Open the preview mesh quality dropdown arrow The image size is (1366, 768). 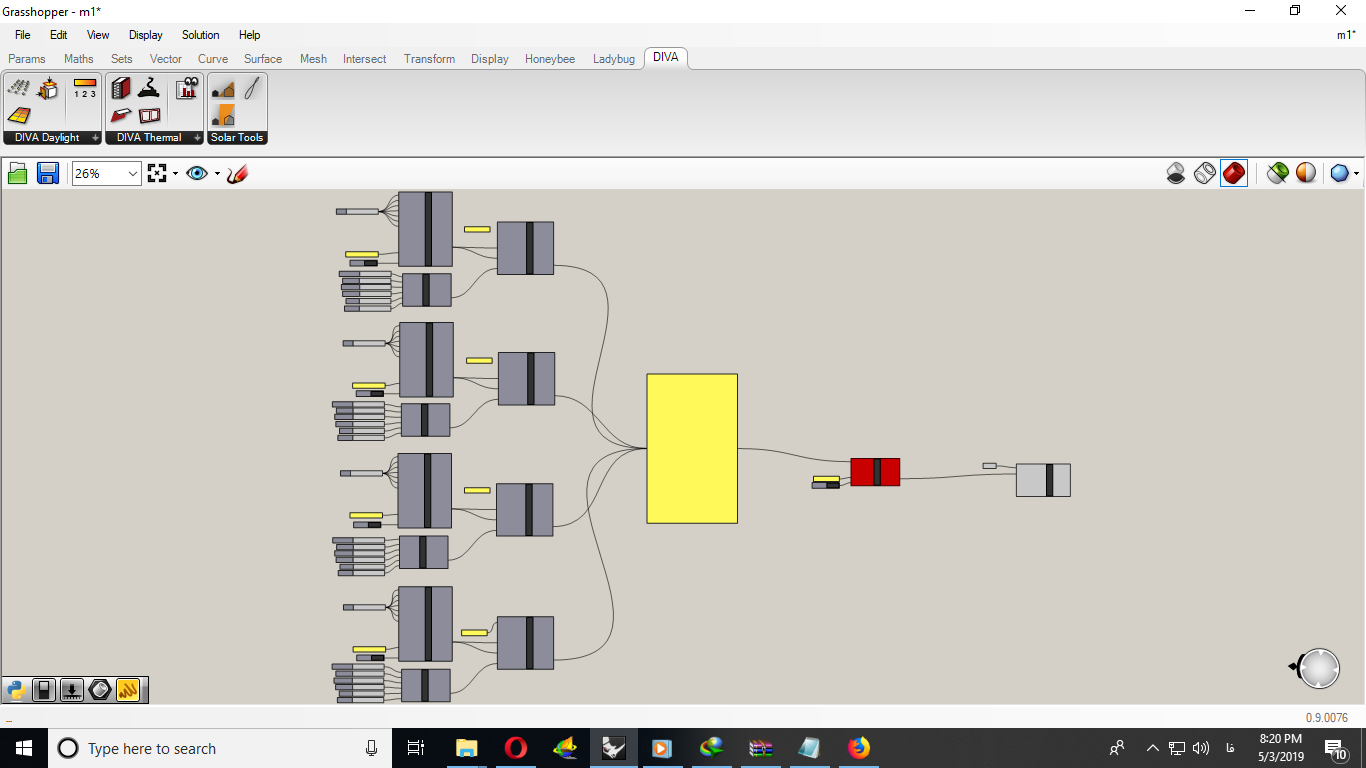pyautogui.click(x=1356, y=173)
